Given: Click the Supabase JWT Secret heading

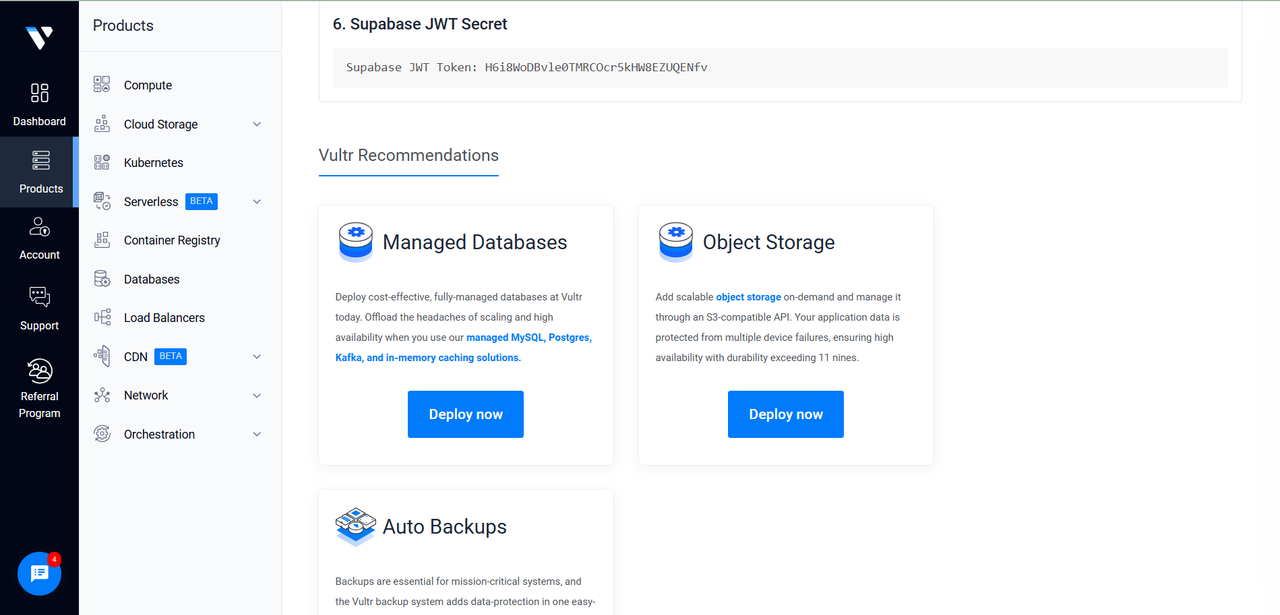Looking at the screenshot, I should pos(420,24).
